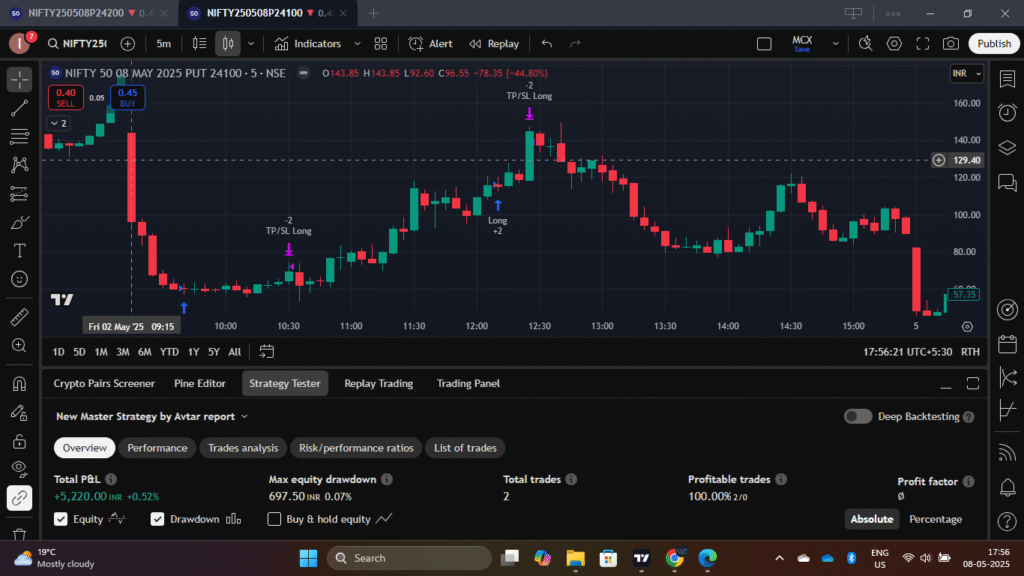Select the trend line drawing tool
The width and height of the screenshot is (1024, 576).
point(20,108)
